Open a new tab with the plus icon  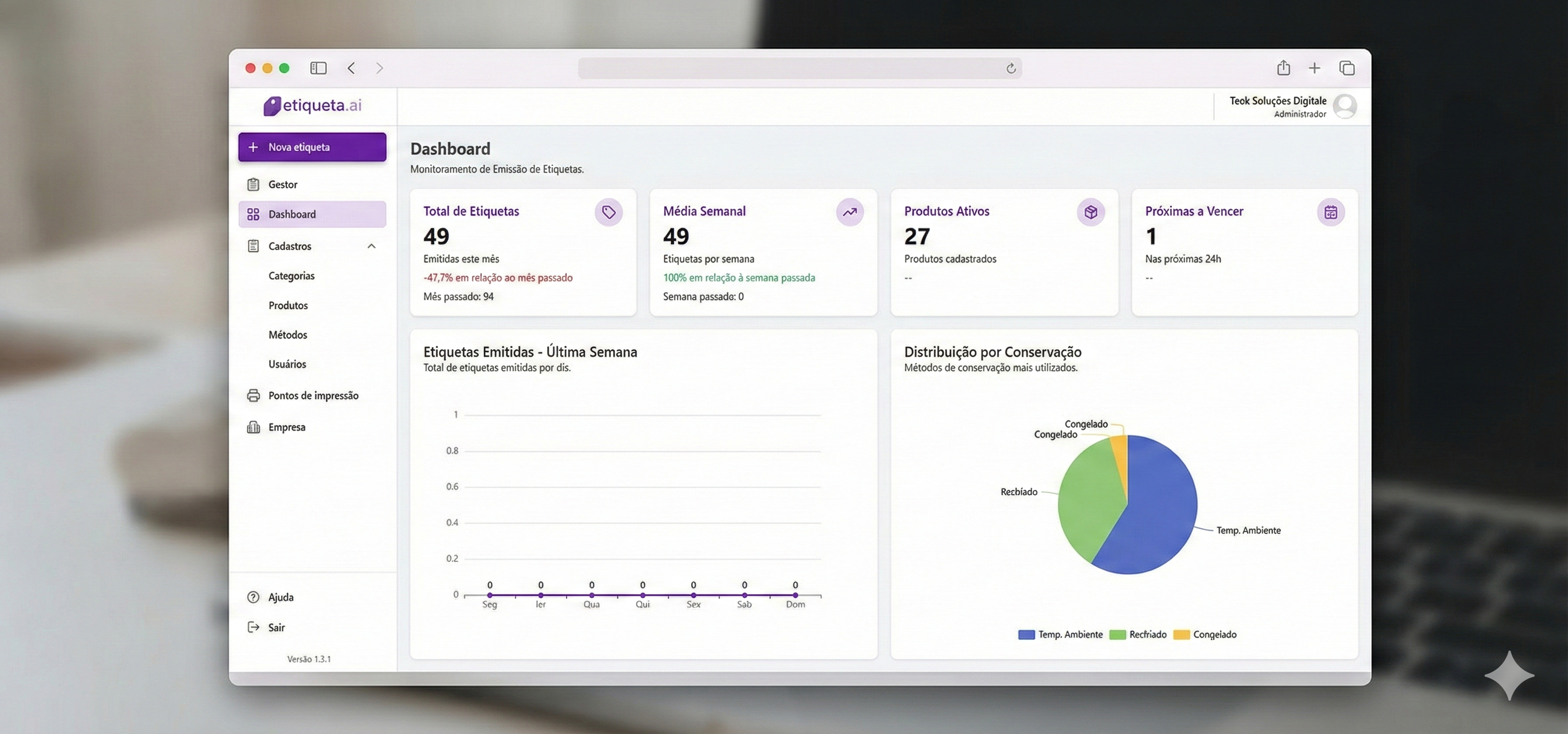point(1315,68)
